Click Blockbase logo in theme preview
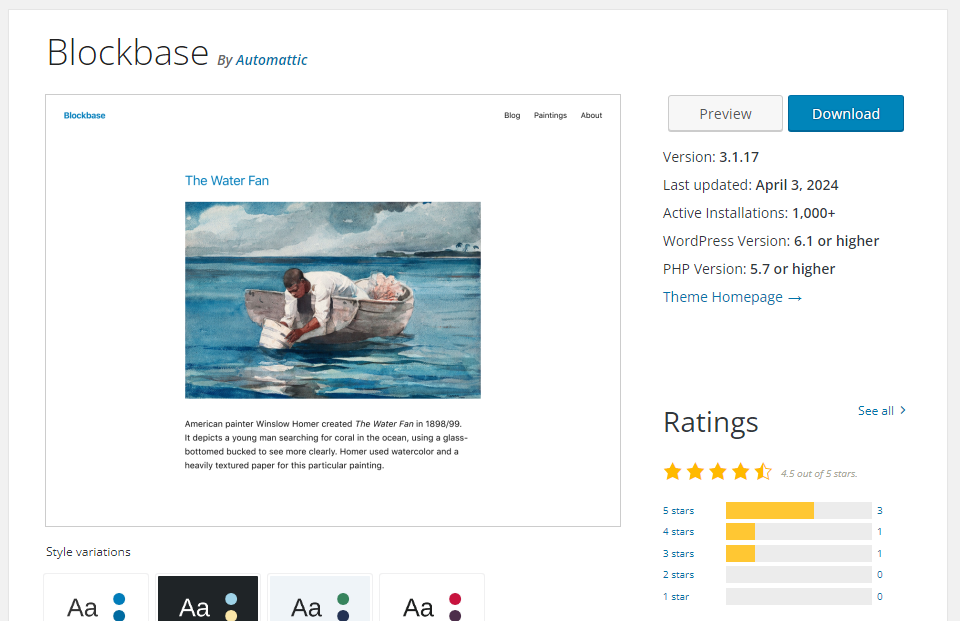 tap(84, 115)
